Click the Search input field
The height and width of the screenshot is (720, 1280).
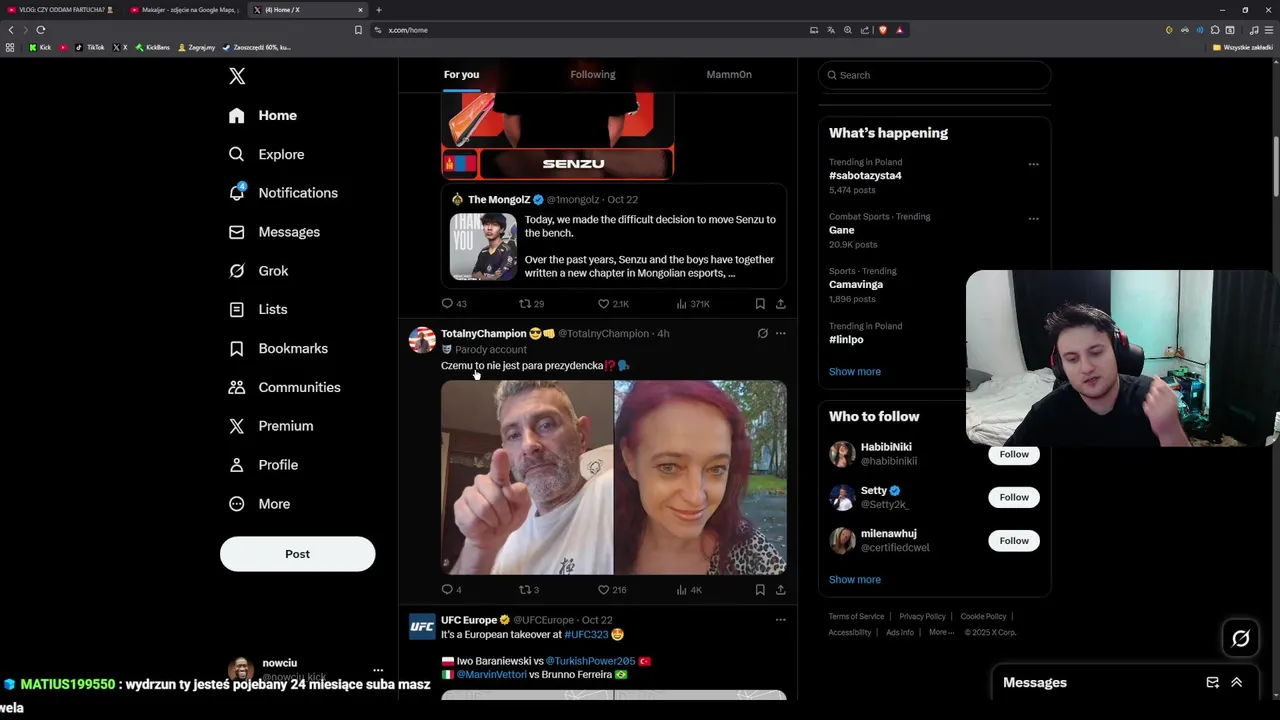934,75
